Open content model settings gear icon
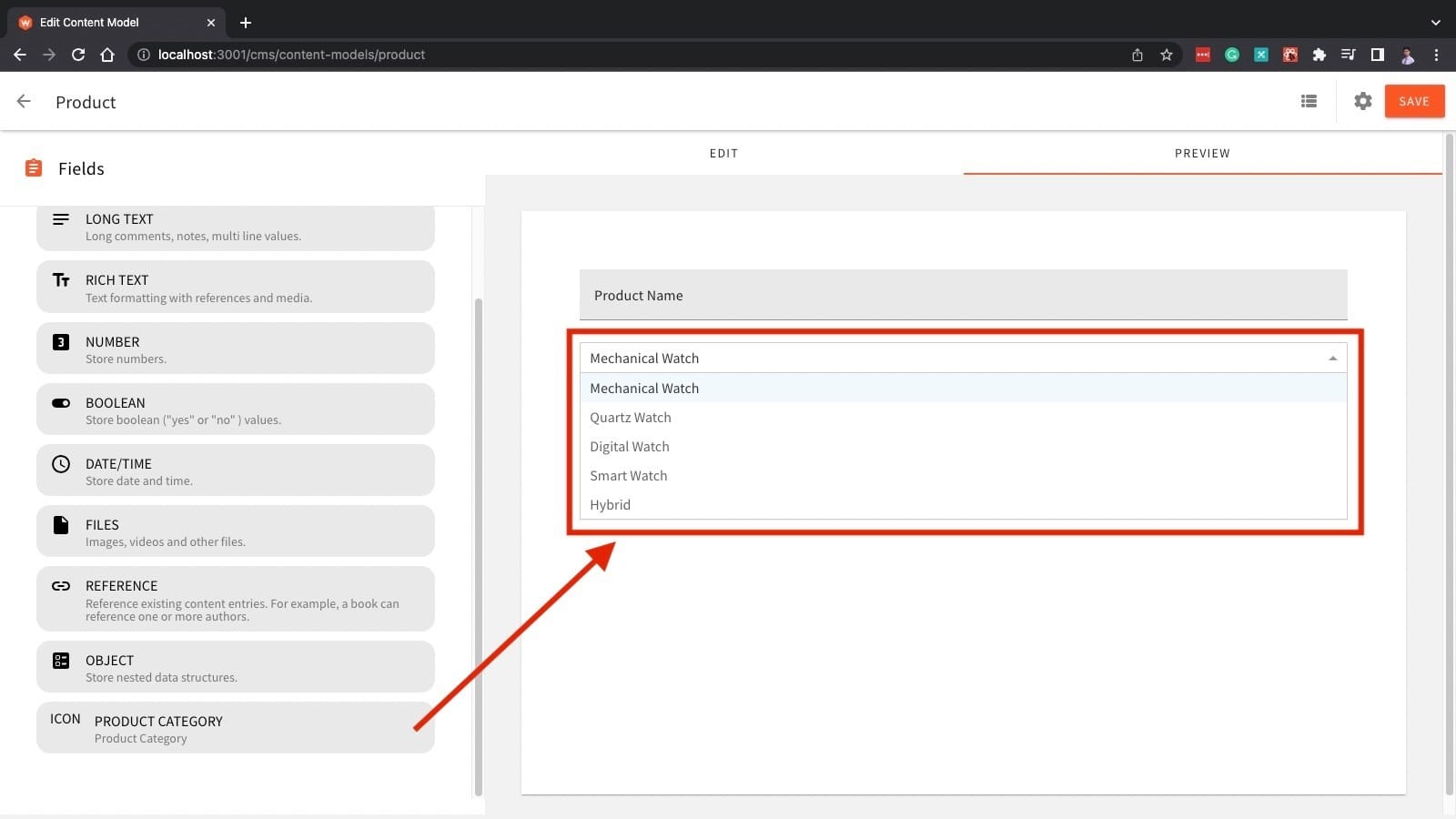 pyautogui.click(x=1362, y=101)
